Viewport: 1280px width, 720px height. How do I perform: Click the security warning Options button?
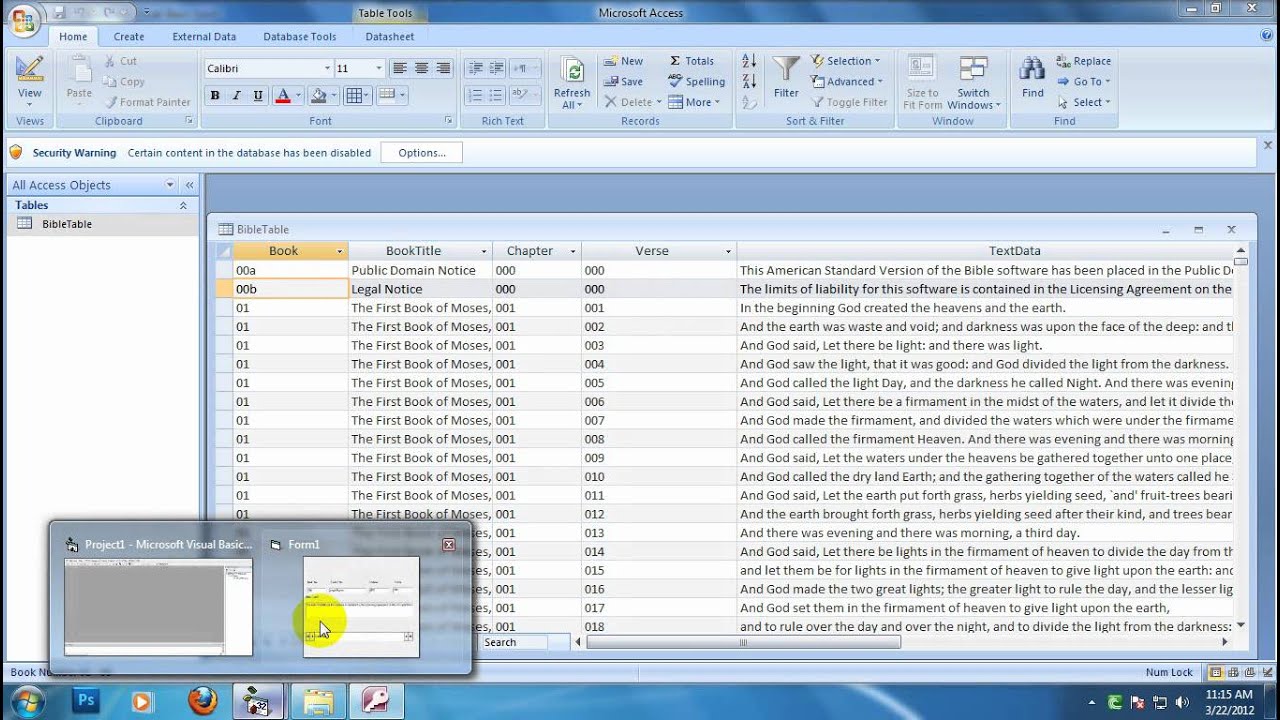[422, 153]
